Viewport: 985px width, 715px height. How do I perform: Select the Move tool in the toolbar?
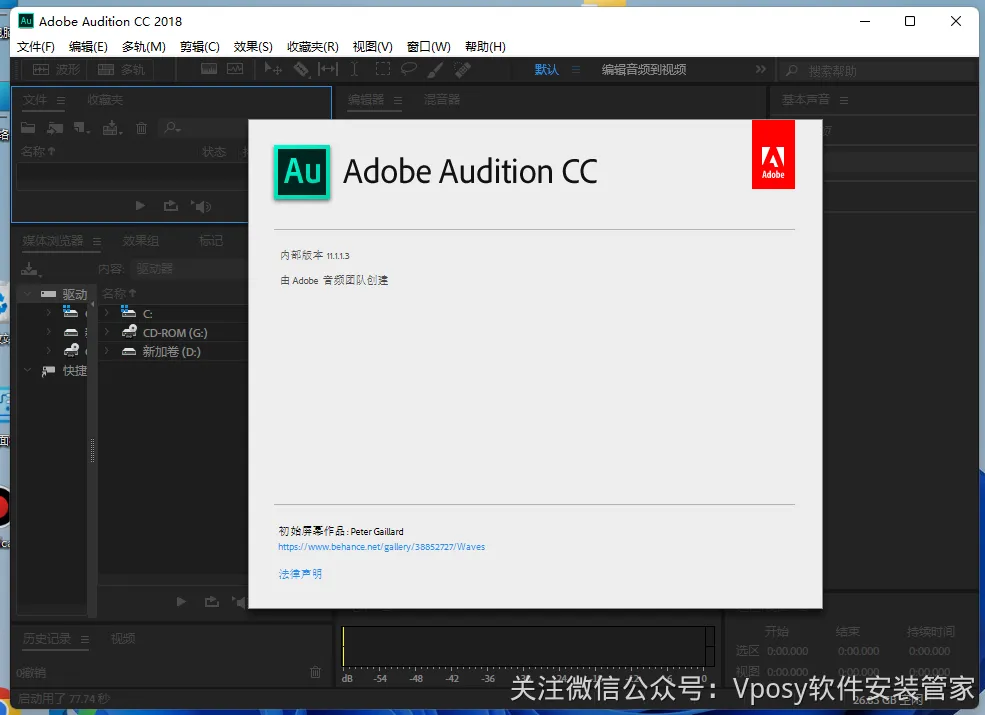(x=273, y=69)
